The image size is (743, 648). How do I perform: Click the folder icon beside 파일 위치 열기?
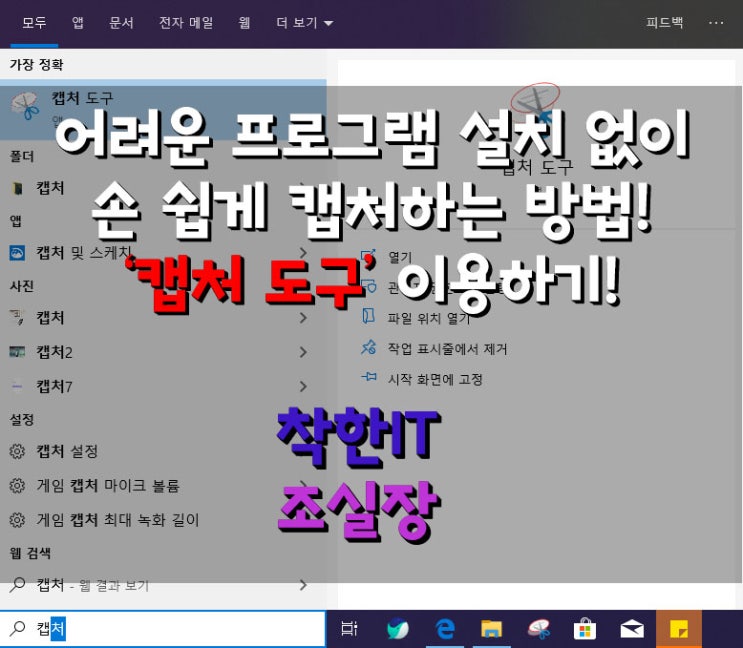pos(369,316)
